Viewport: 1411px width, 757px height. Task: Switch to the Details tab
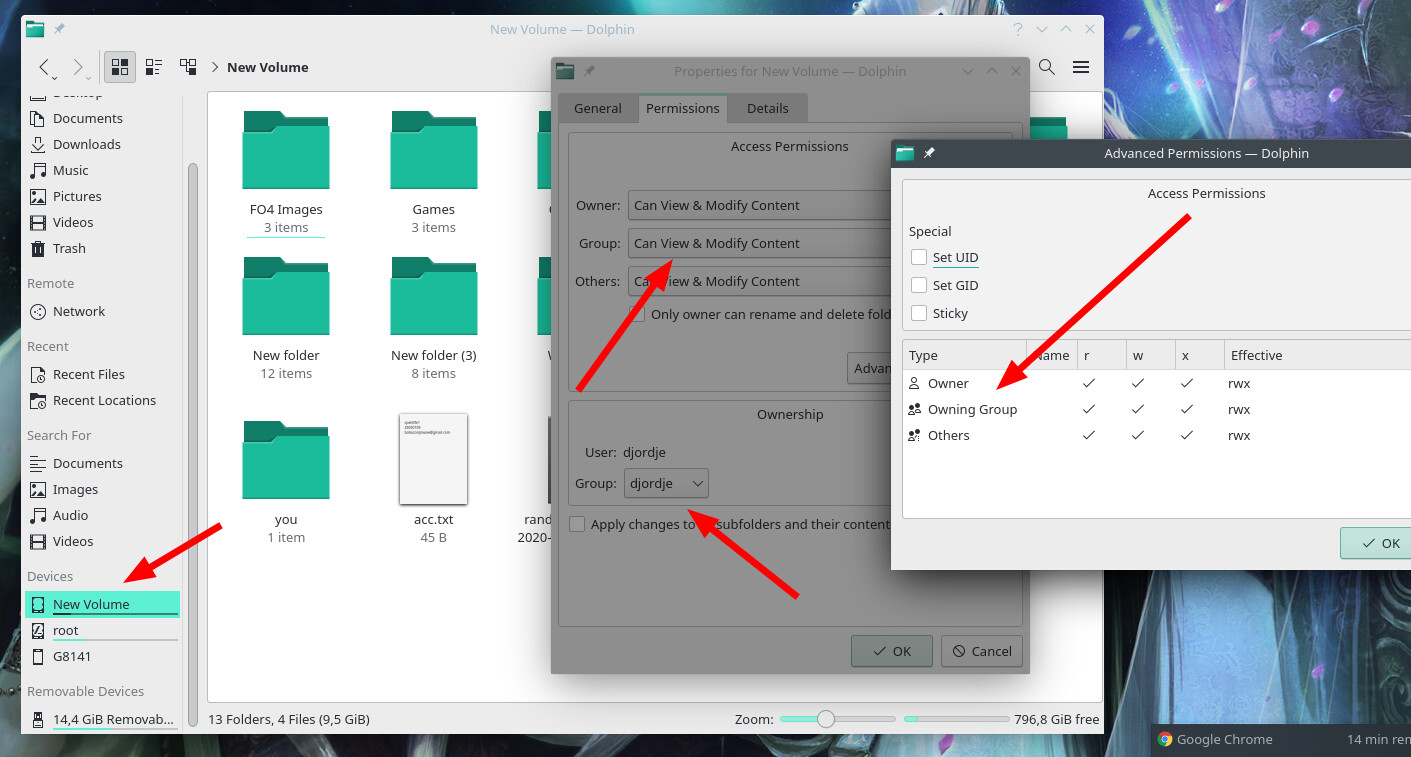768,108
